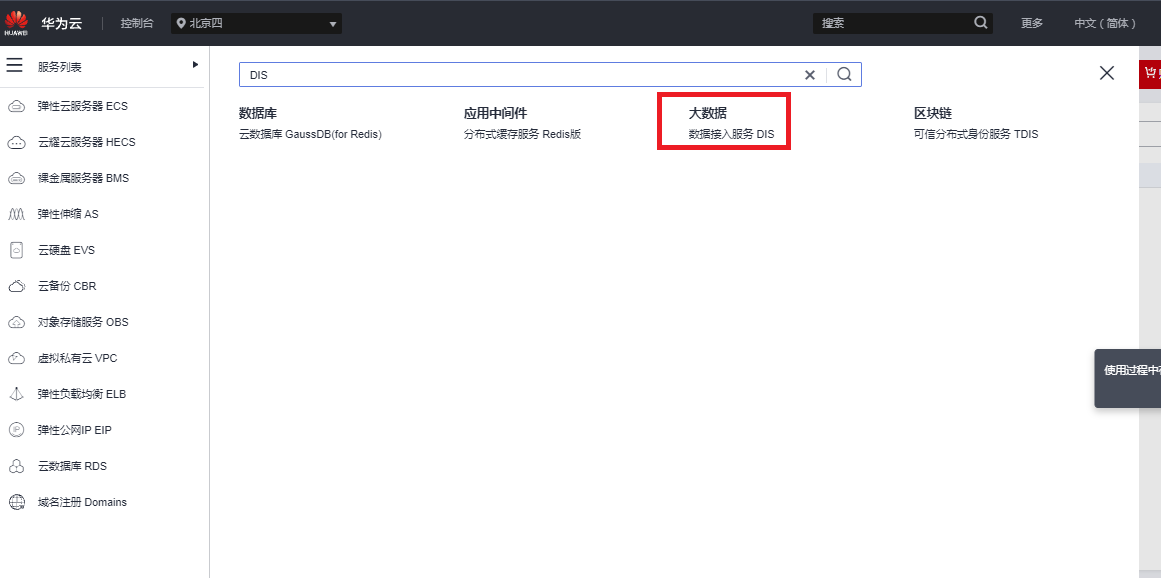The height and width of the screenshot is (578, 1161).
Task: Select 裸金属服务器 BMS in sidebar
Action: coord(83,178)
